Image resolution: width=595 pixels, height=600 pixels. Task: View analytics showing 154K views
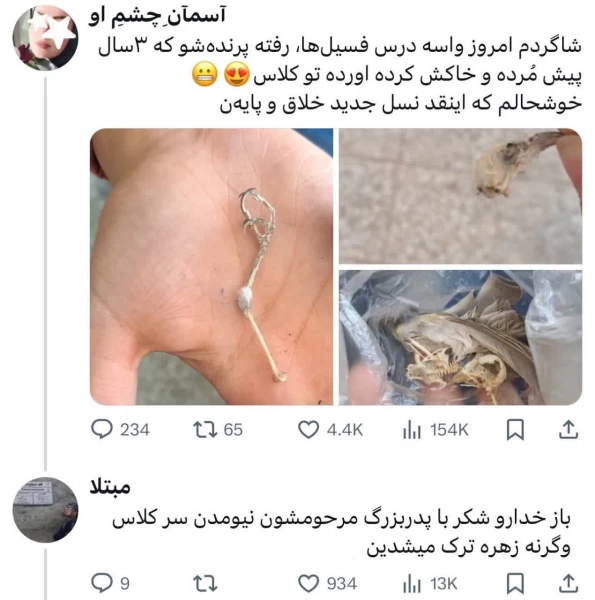435,429
